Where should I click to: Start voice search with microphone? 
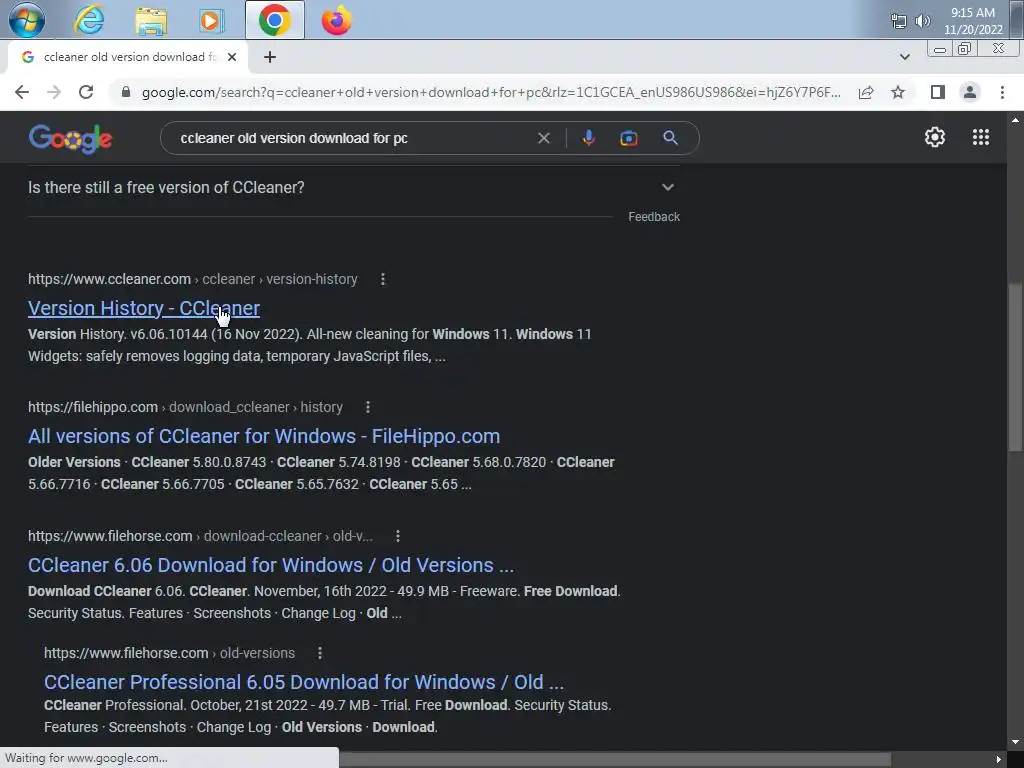click(x=588, y=138)
